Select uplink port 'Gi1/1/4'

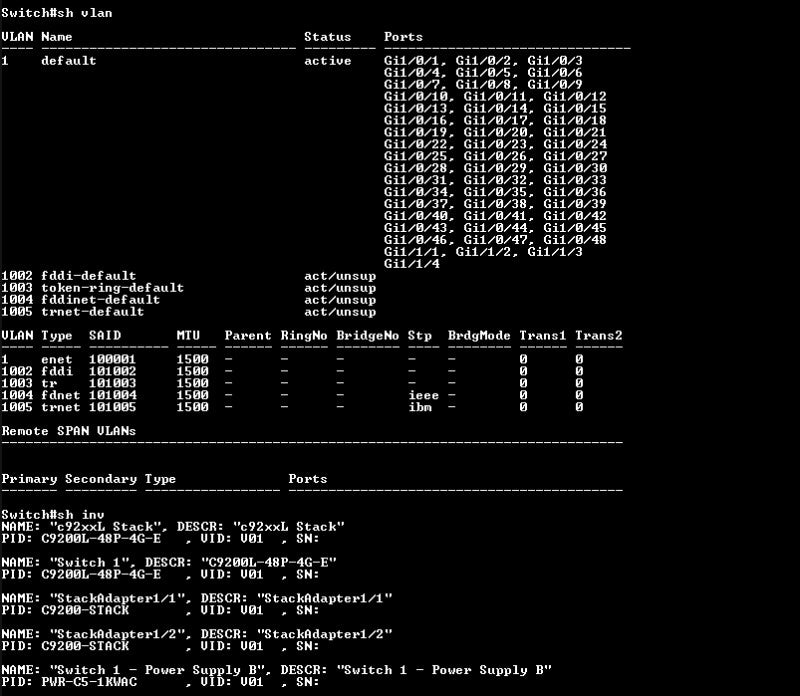click(x=412, y=264)
